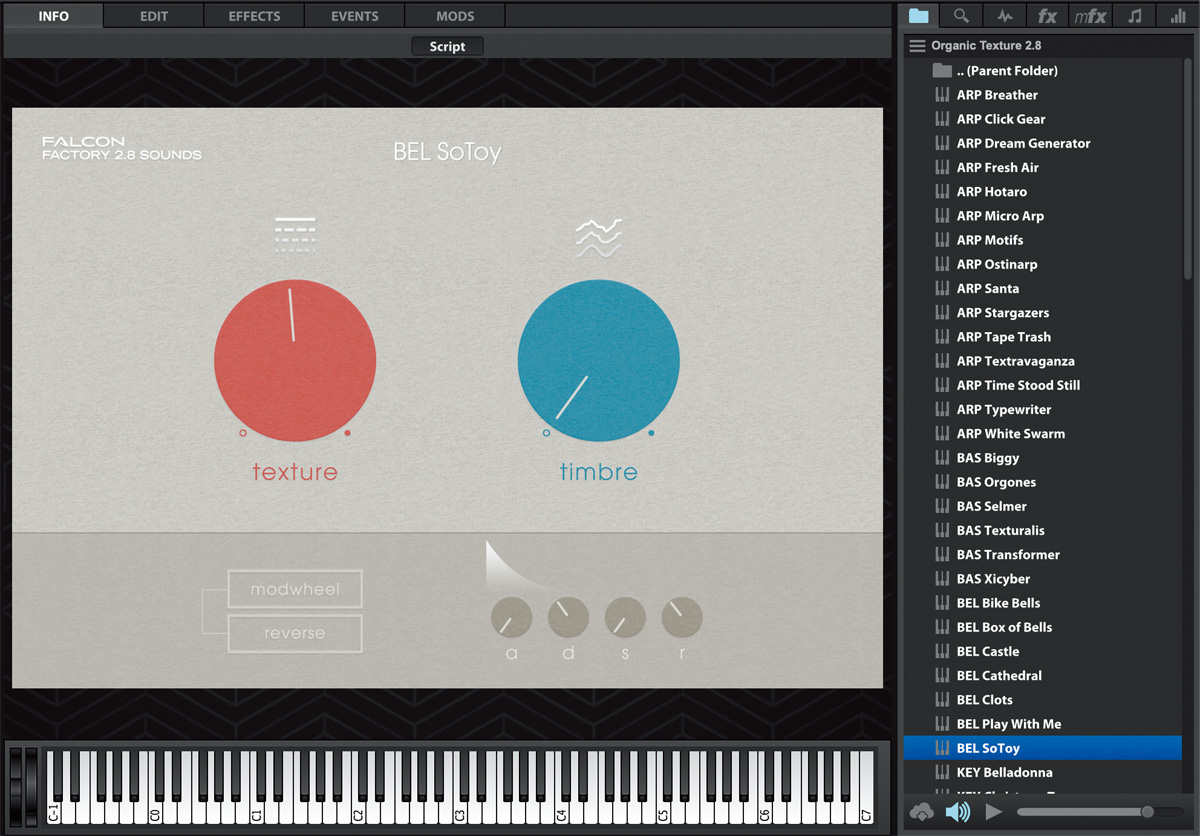Go to the Parent Folder

[x=1043, y=71]
